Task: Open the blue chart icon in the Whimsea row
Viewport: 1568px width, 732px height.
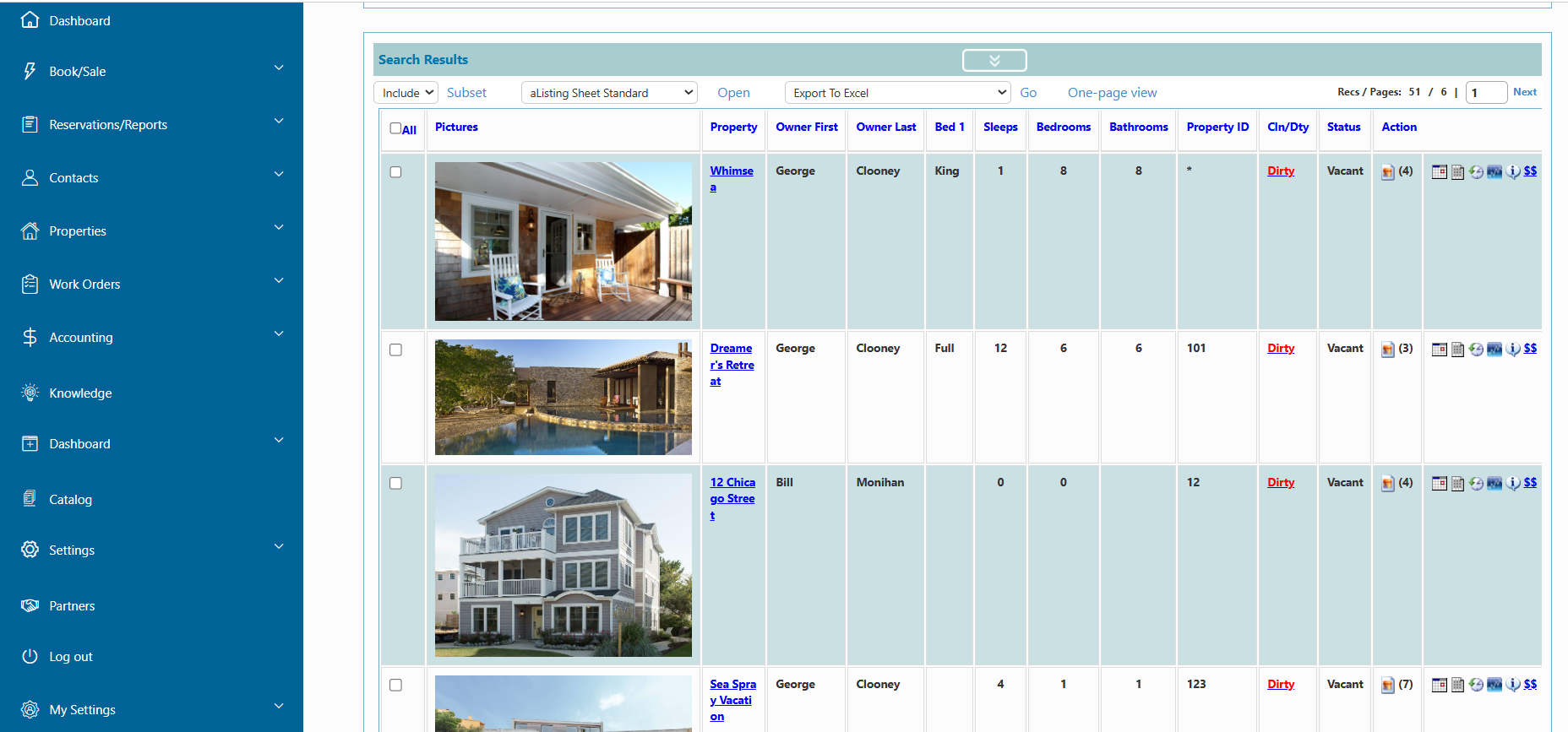Action: pyautogui.click(x=1494, y=172)
